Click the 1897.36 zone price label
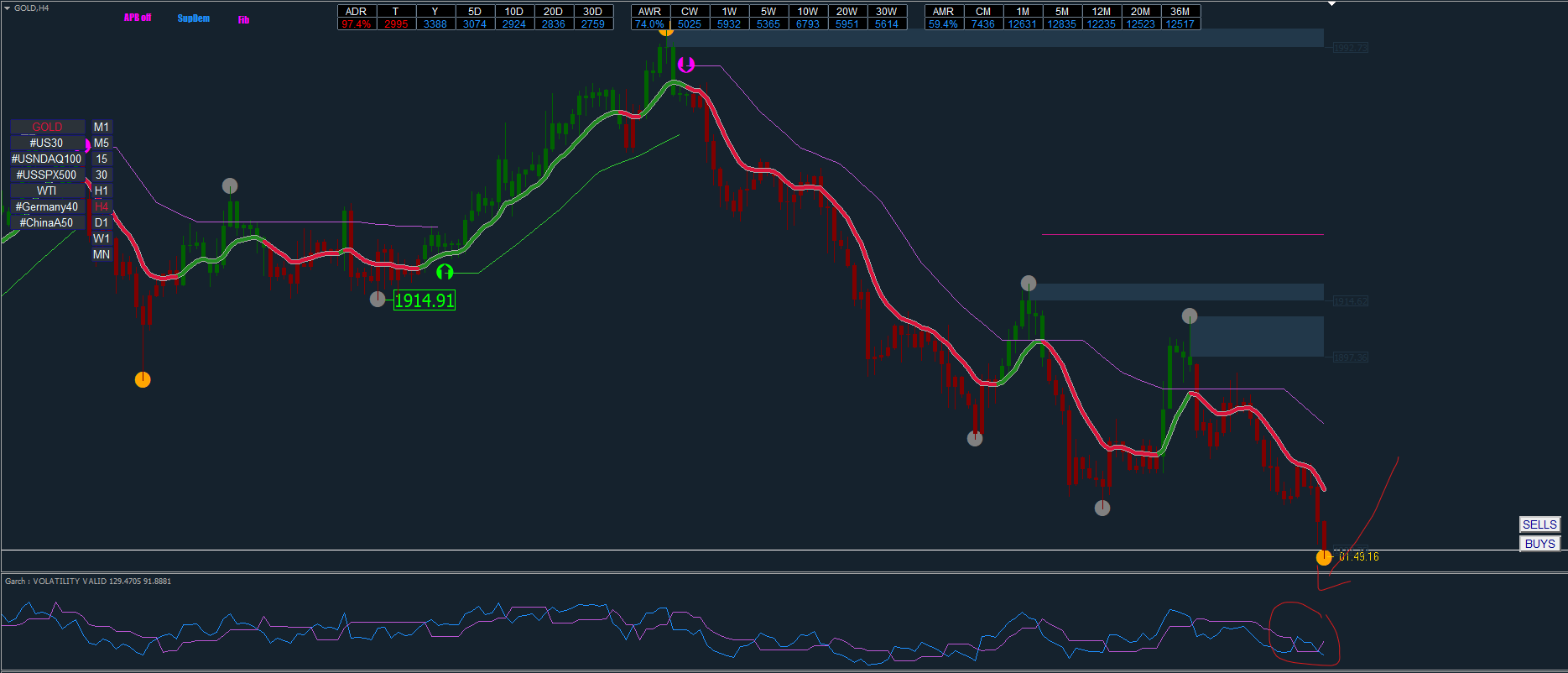 point(1351,357)
